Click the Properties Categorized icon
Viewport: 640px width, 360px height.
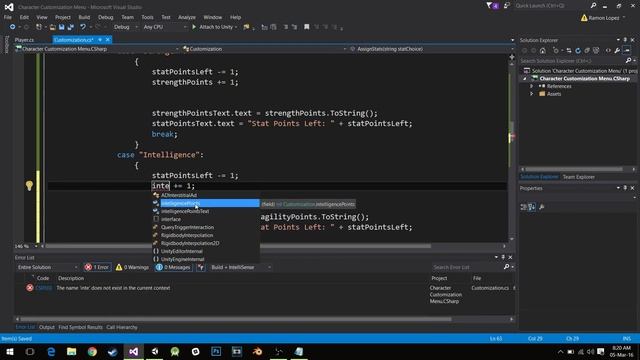coord(524,207)
